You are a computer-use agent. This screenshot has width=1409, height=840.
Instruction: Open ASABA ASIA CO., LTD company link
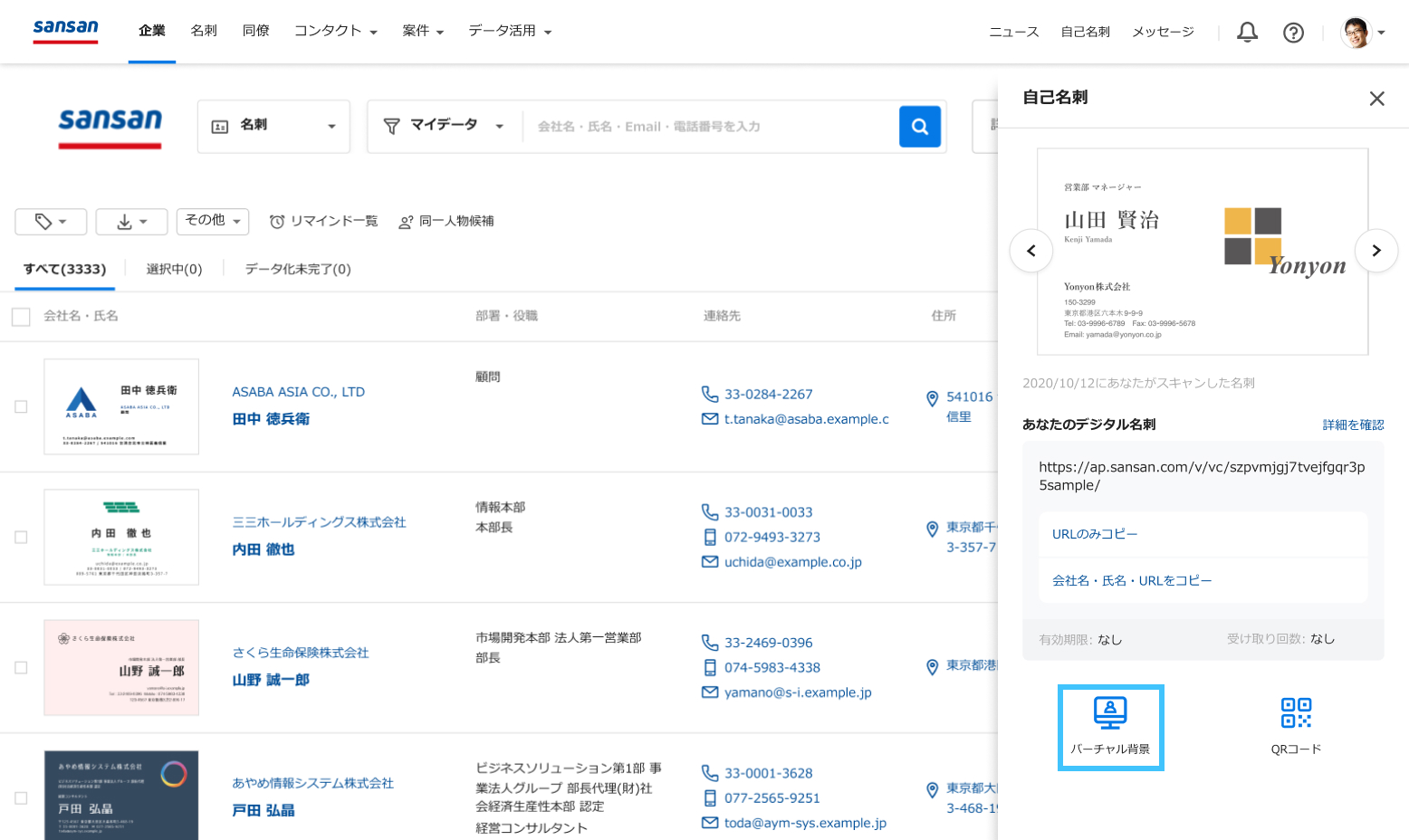(x=298, y=392)
